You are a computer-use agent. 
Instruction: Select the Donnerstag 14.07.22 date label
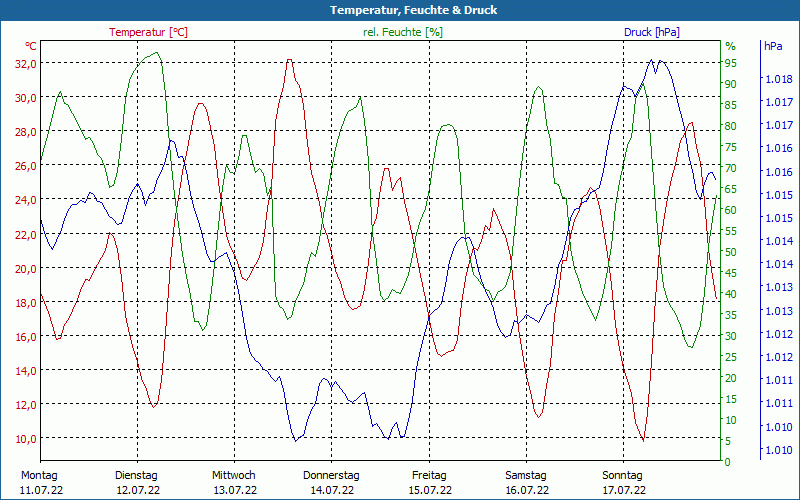point(331,482)
